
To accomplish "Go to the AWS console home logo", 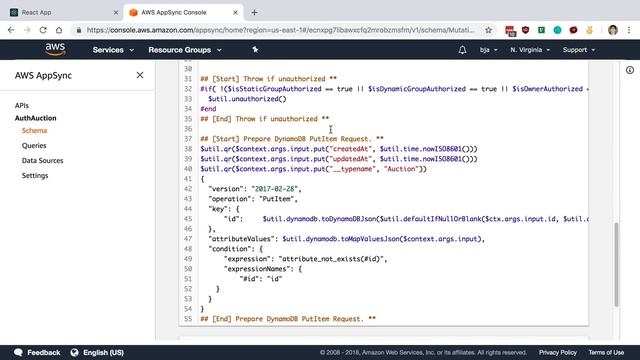I will pyautogui.click(x=56, y=50).
